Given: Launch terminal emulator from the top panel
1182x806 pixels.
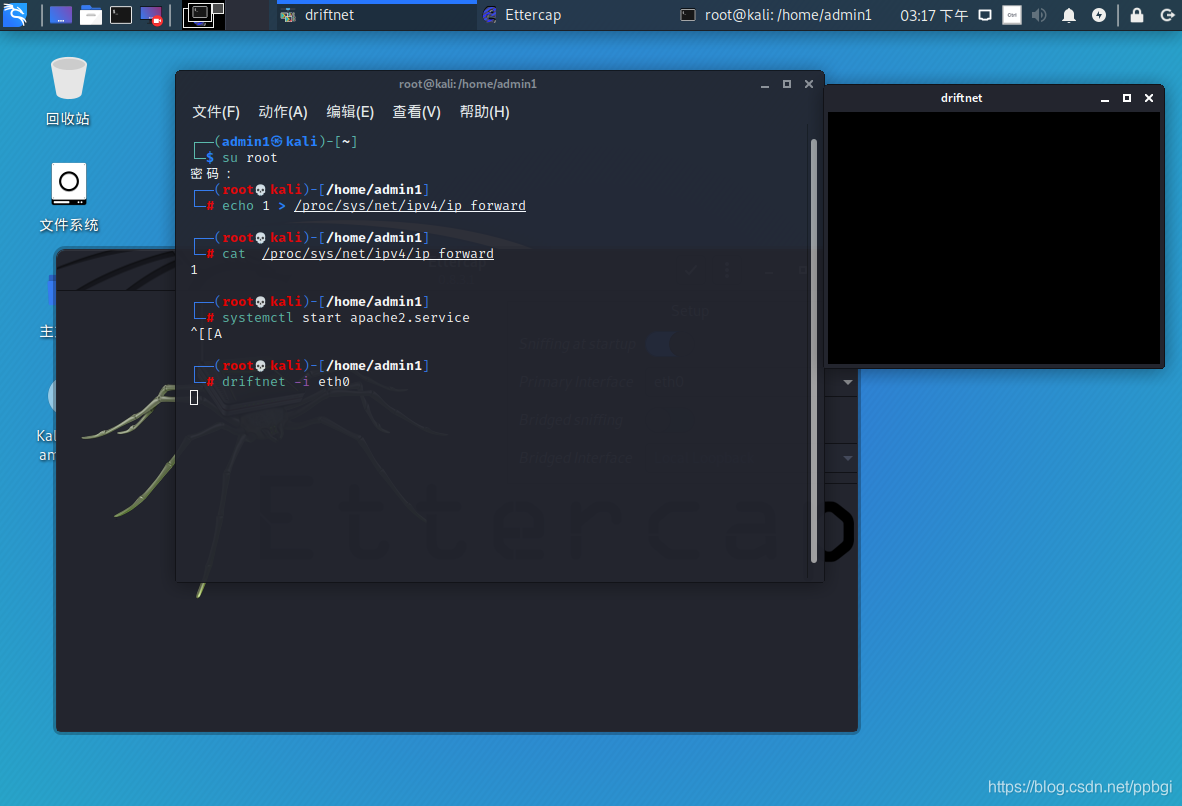Looking at the screenshot, I should pos(121,15).
